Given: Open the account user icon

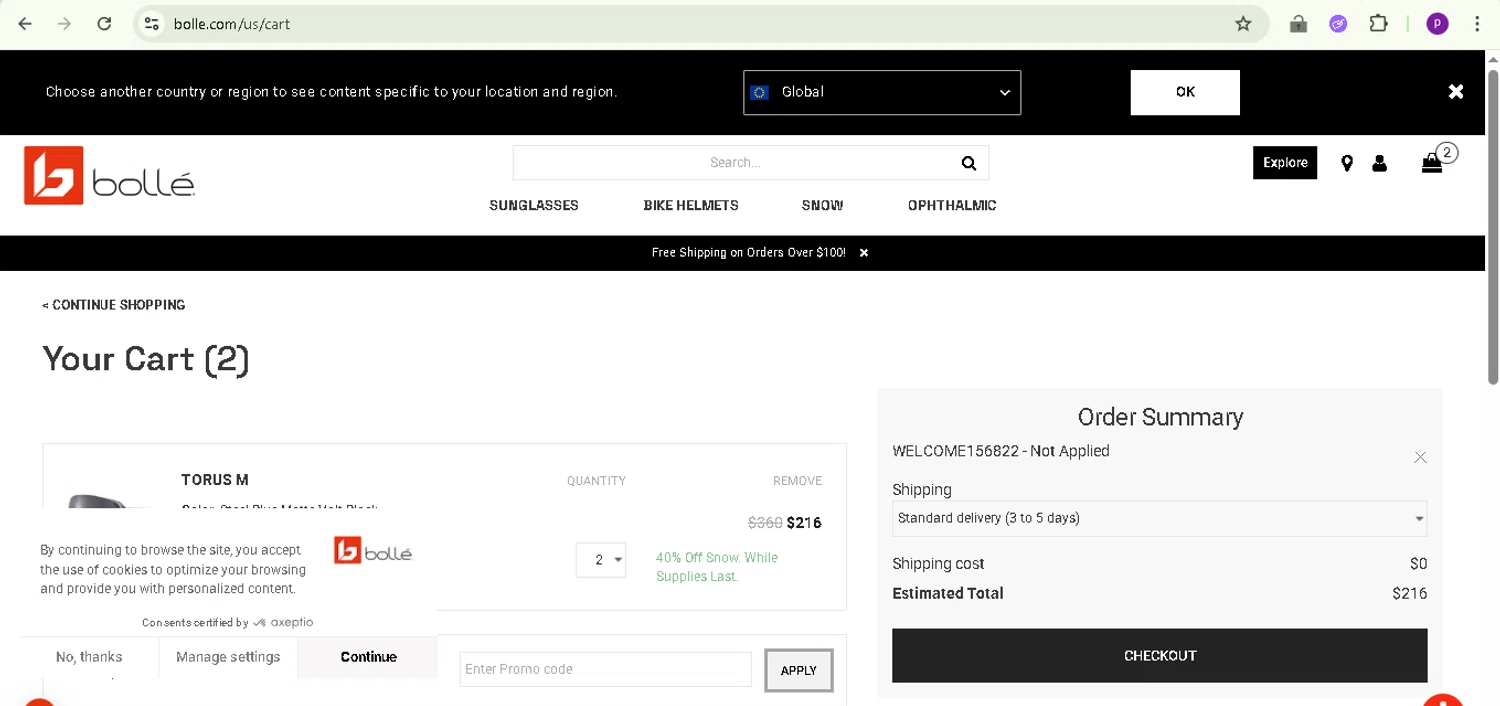Looking at the screenshot, I should coord(1380,163).
